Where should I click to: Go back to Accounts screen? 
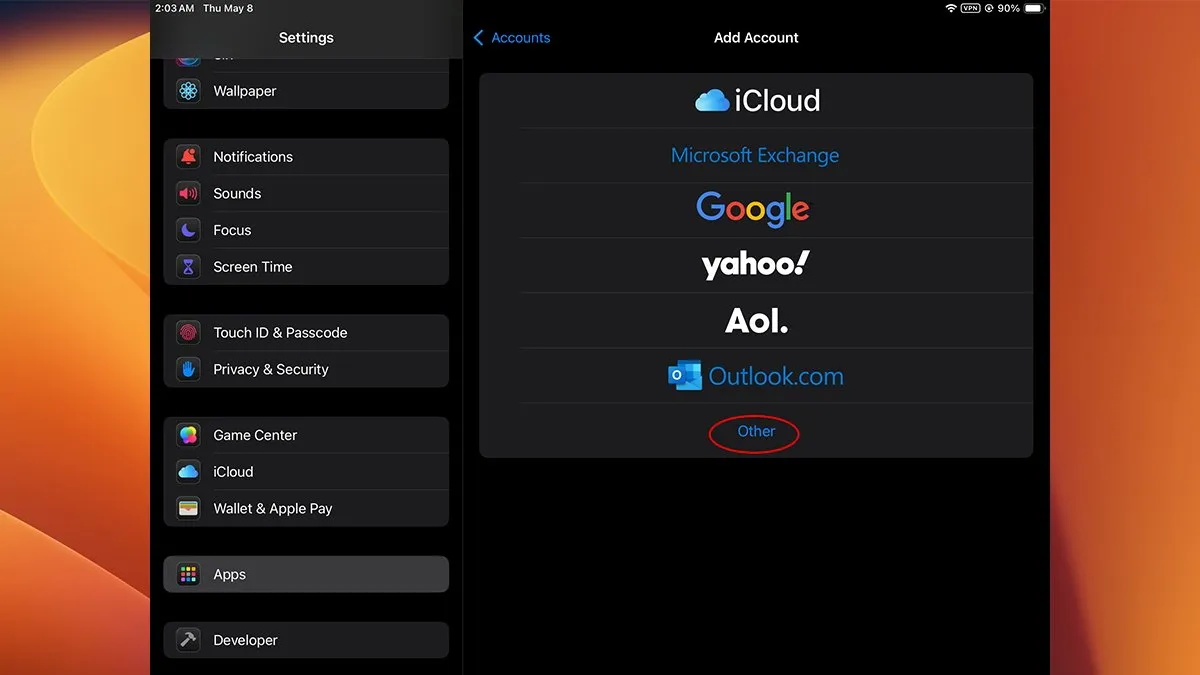(511, 37)
